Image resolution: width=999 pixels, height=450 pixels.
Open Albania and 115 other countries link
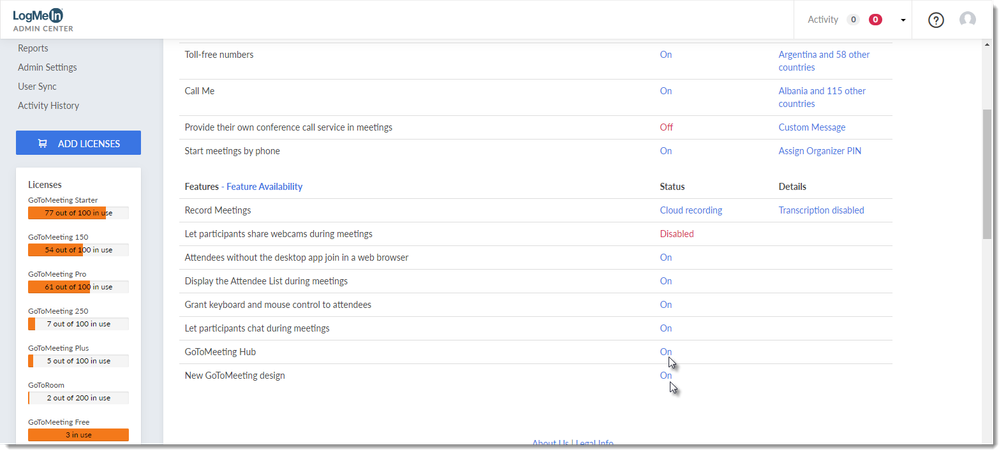pos(822,98)
